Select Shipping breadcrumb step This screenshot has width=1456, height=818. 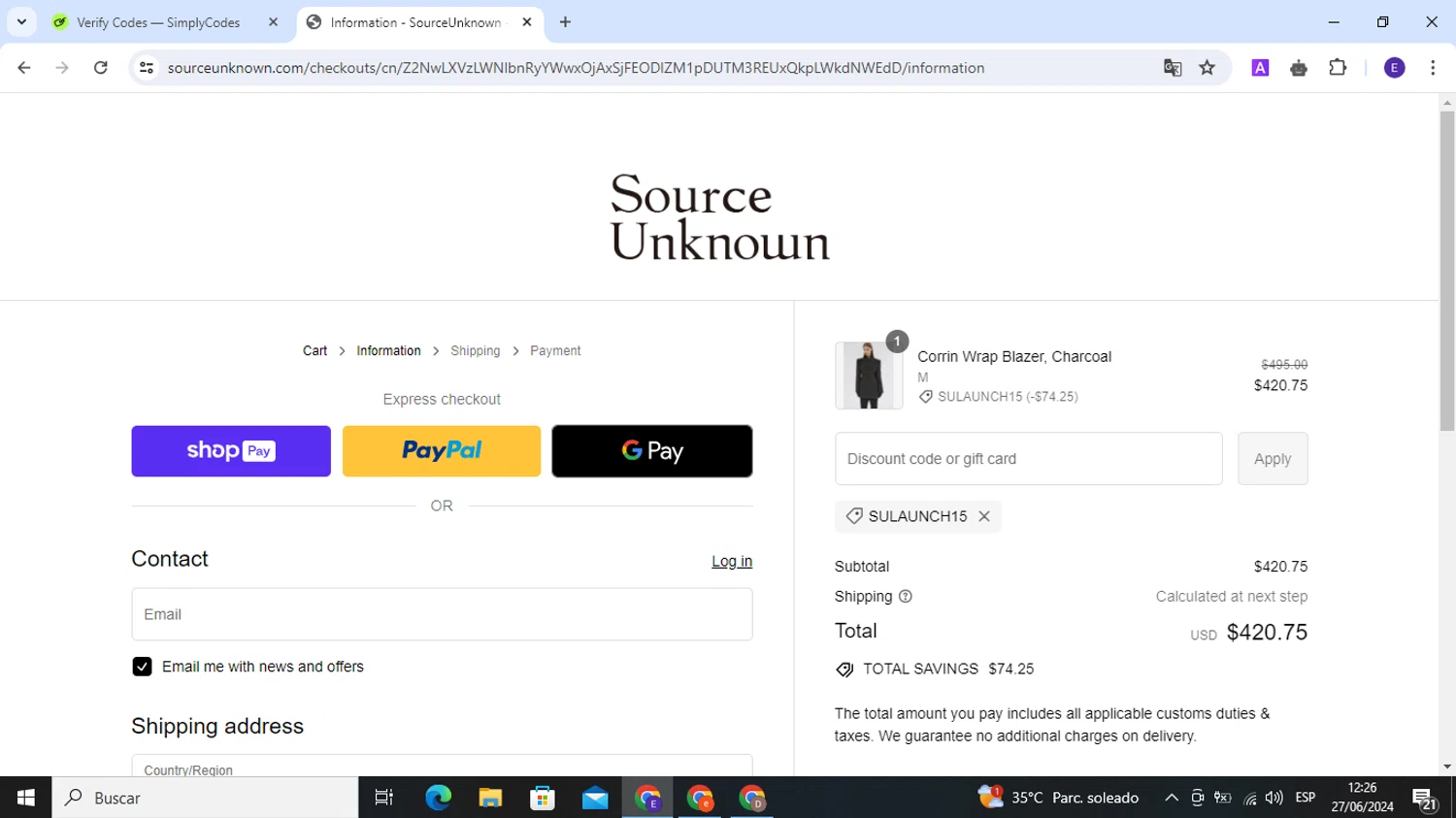pyautogui.click(x=475, y=351)
